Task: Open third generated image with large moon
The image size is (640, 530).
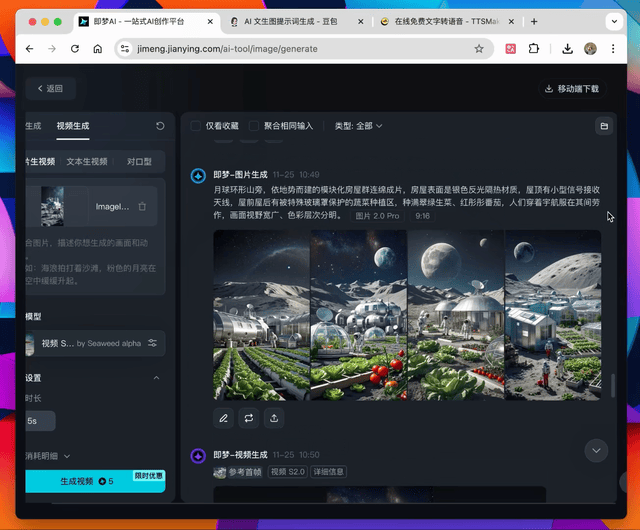Action: coord(456,315)
